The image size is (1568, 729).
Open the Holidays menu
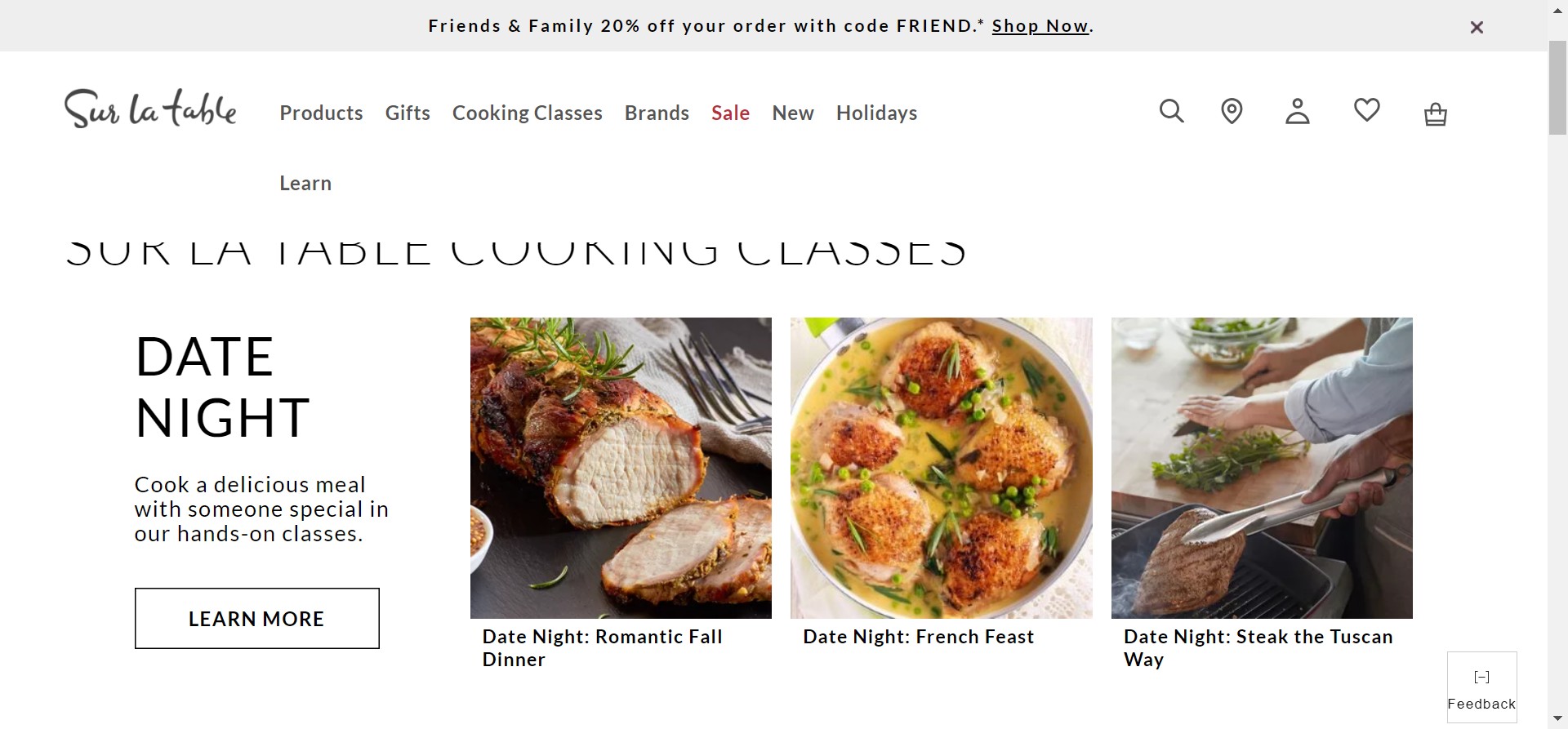pyautogui.click(x=876, y=113)
